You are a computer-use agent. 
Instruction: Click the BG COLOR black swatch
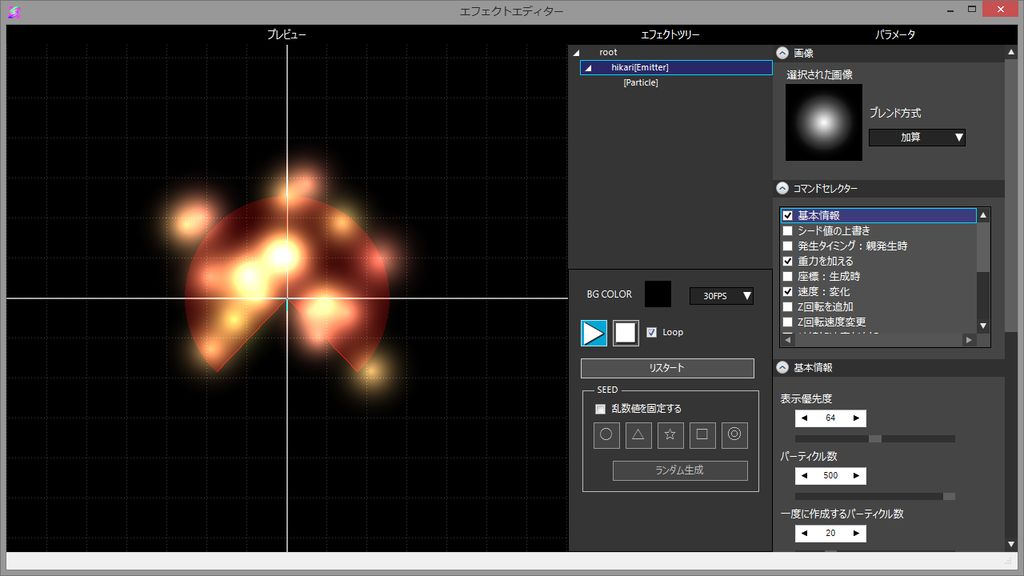point(658,294)
